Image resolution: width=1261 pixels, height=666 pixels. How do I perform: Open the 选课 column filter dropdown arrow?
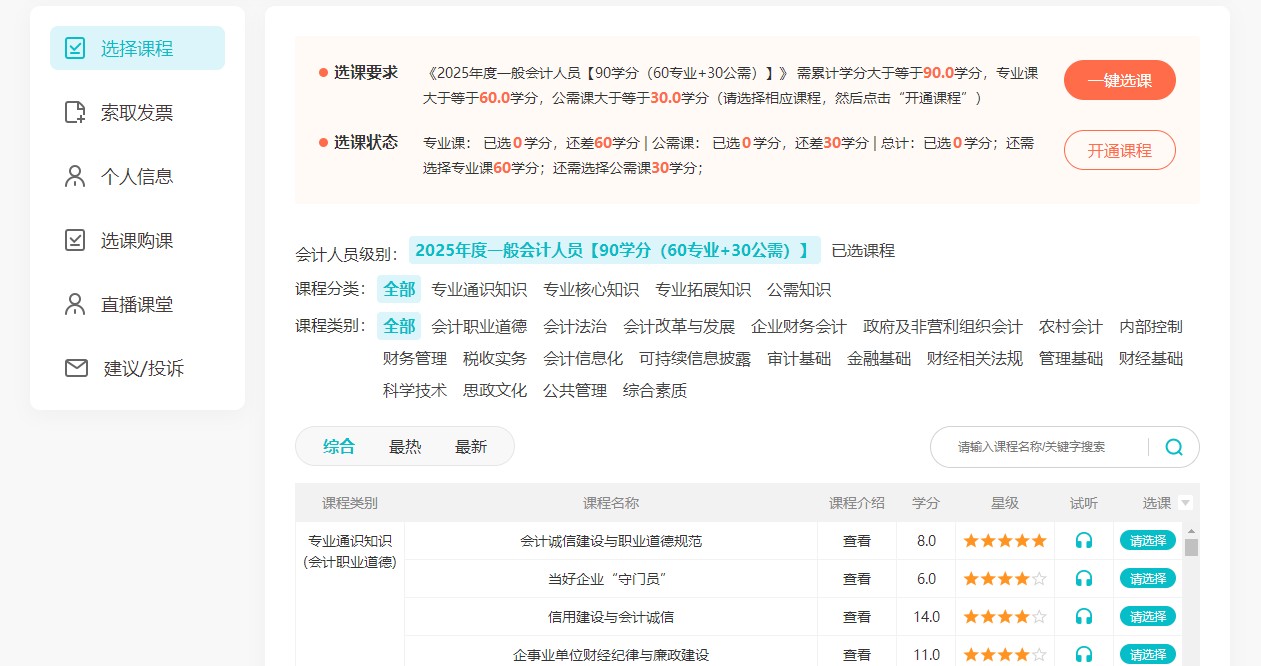pos(1184,503)
